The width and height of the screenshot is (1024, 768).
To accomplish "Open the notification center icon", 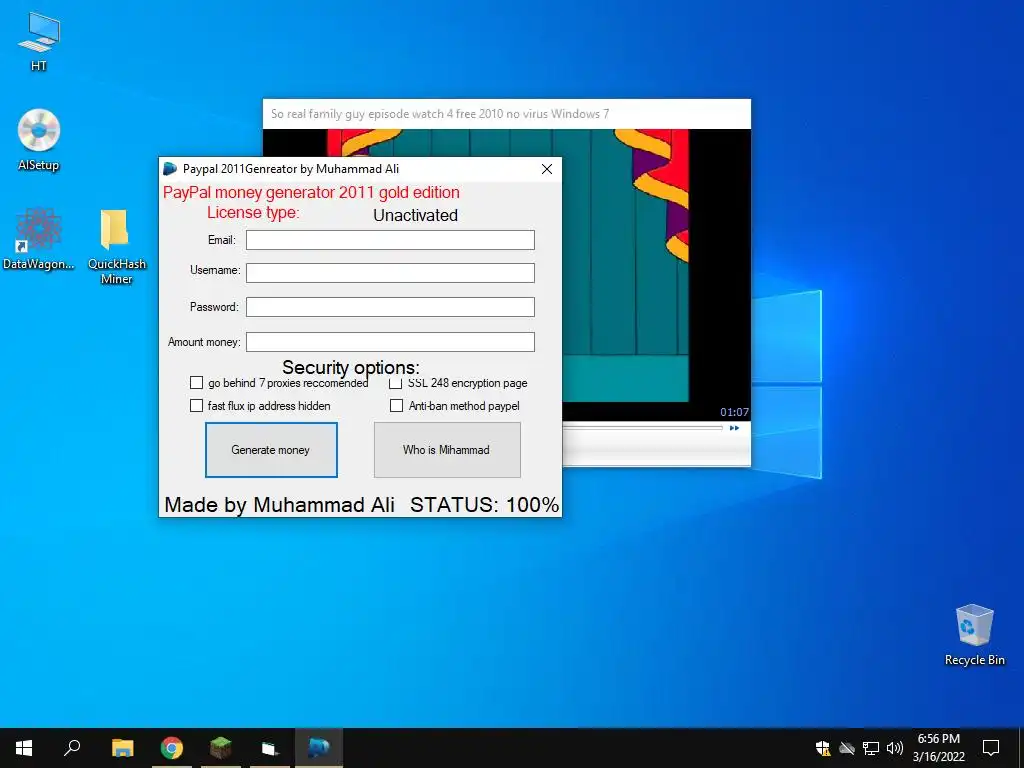I will [991, 748].
